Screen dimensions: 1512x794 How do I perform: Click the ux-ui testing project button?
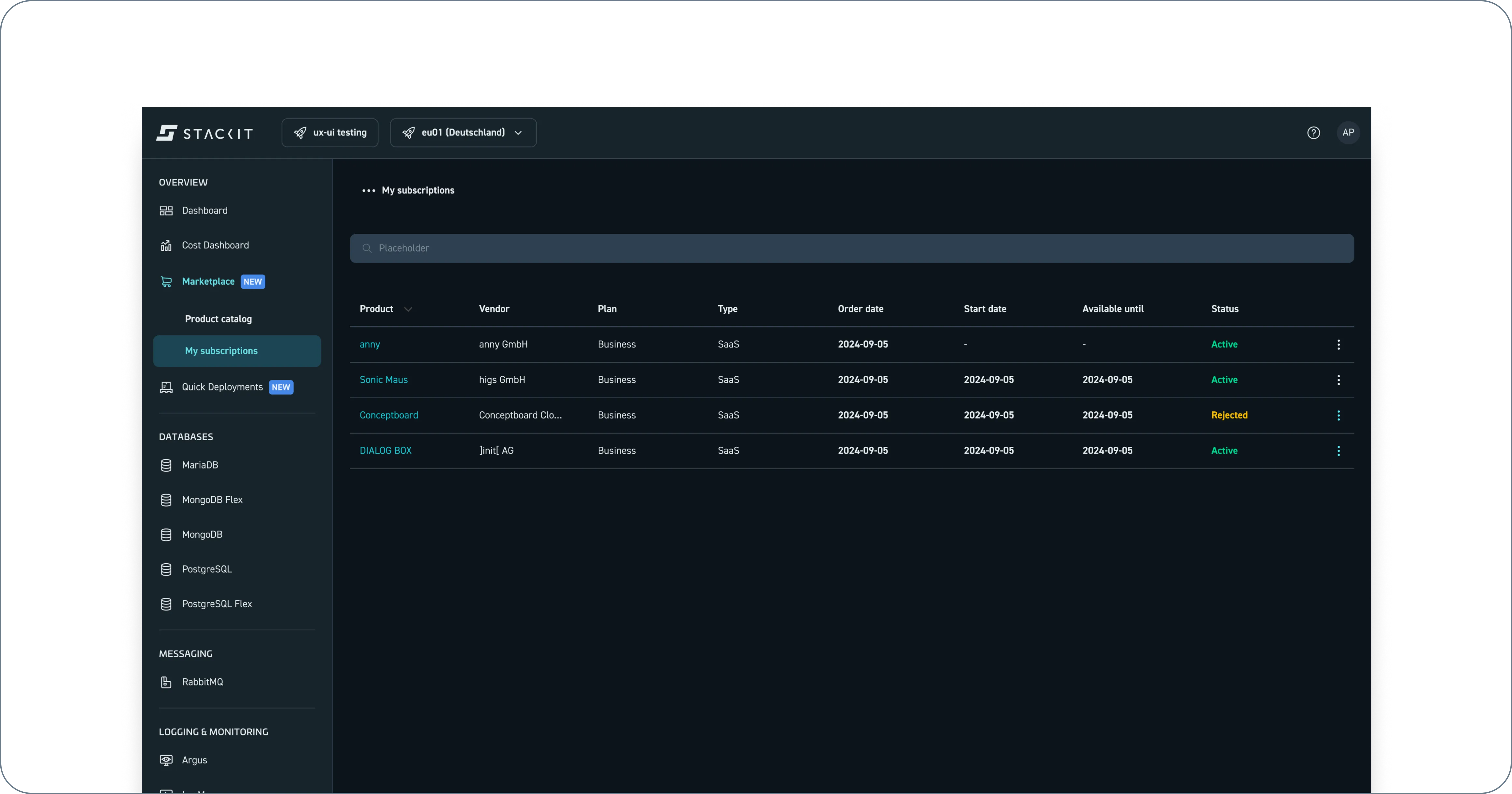click(x=329, y=133)
